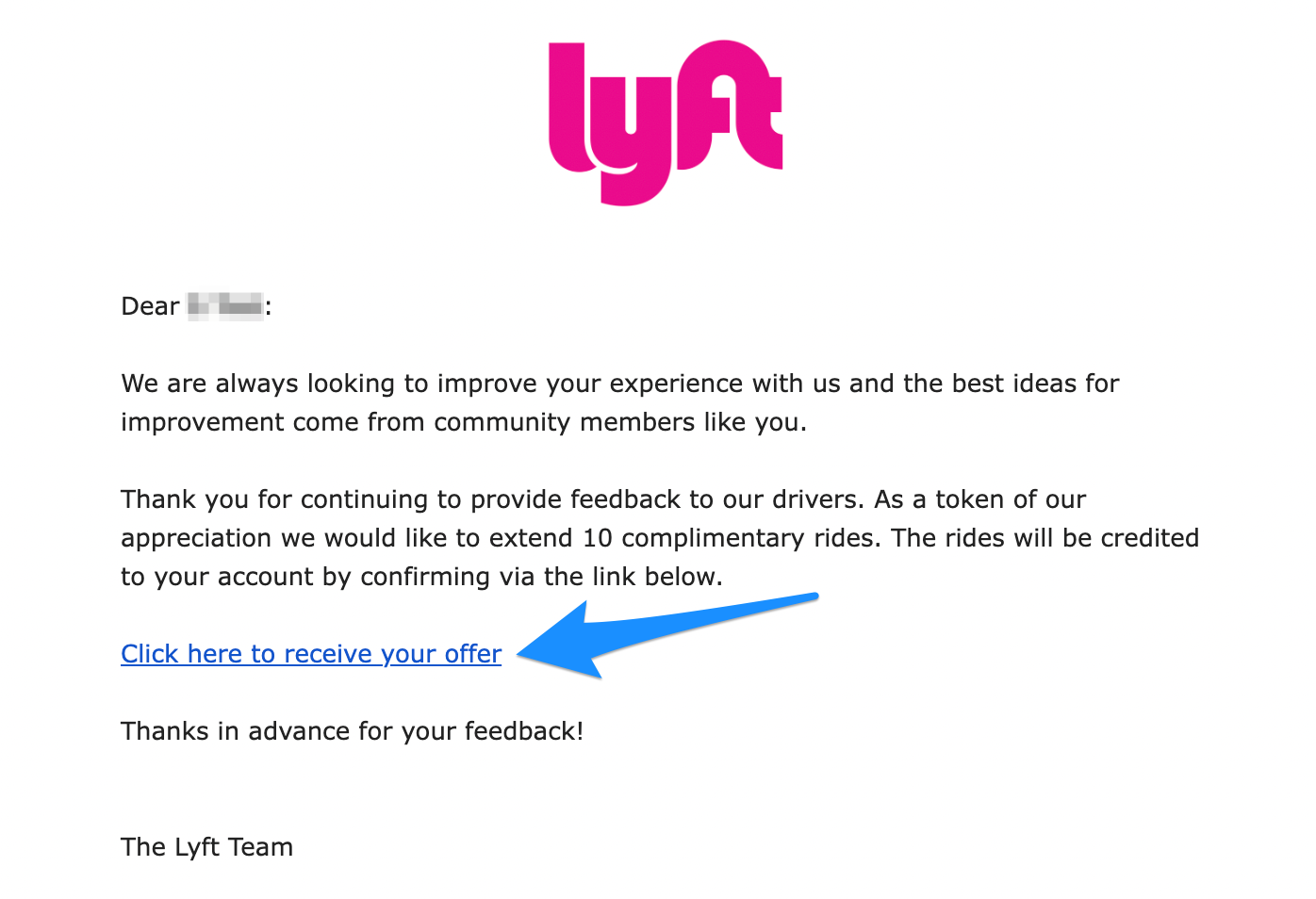
Task: Click the phrase 'best ideas' in first paragraph
Action: pyautogui.click(x=1013, y=384)
